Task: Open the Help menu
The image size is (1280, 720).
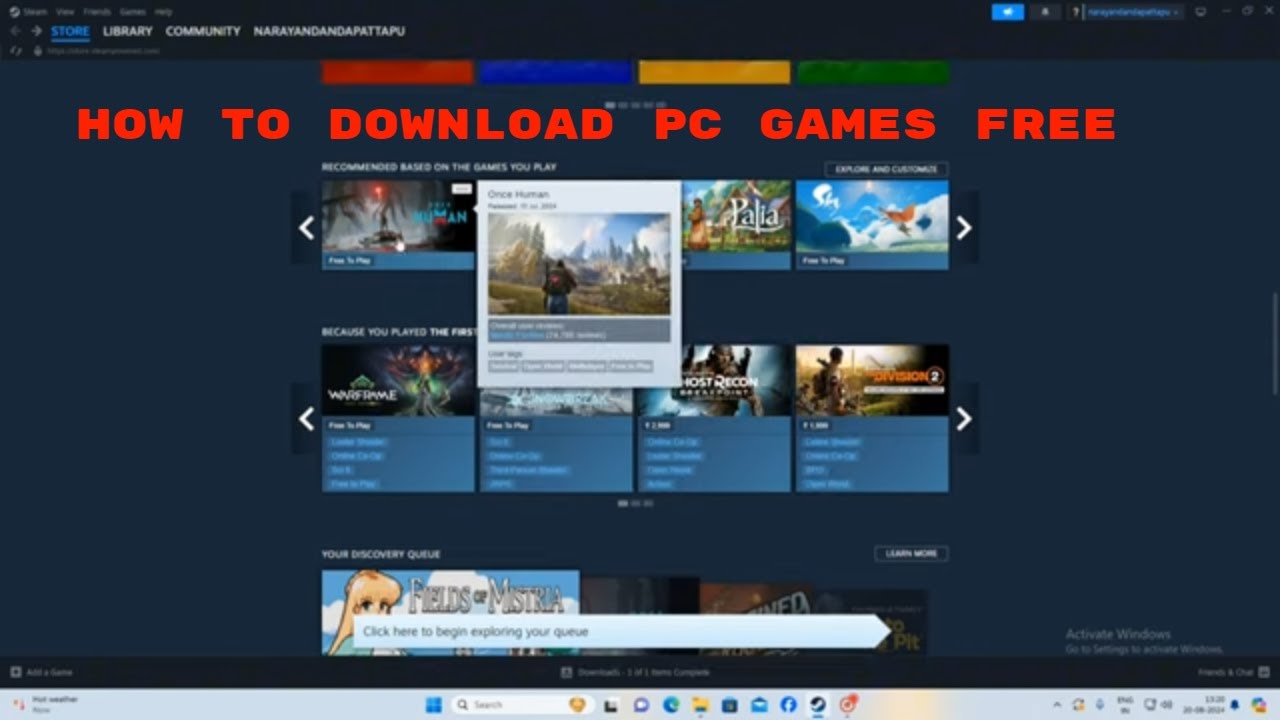Action: [x=163, y=12]
